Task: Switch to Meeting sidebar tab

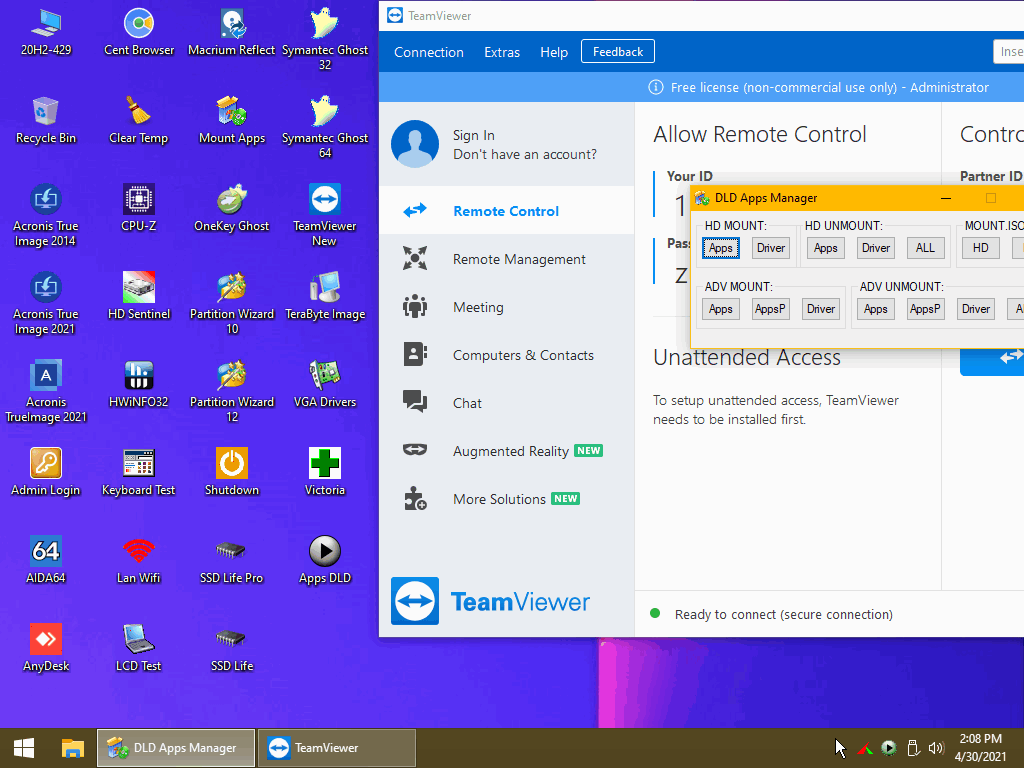Action: [506, 307]
